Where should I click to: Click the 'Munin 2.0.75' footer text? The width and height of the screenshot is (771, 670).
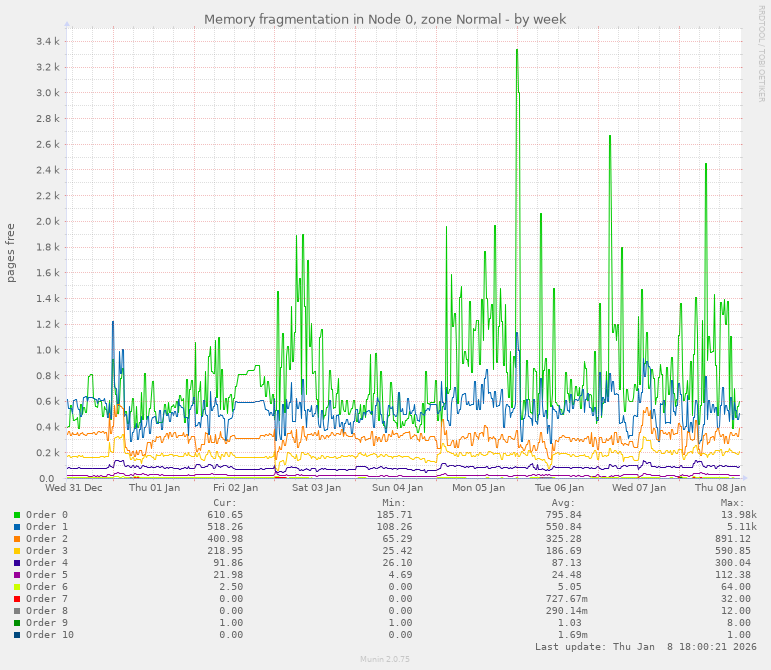pyautogui.click(x=385, y=659)
